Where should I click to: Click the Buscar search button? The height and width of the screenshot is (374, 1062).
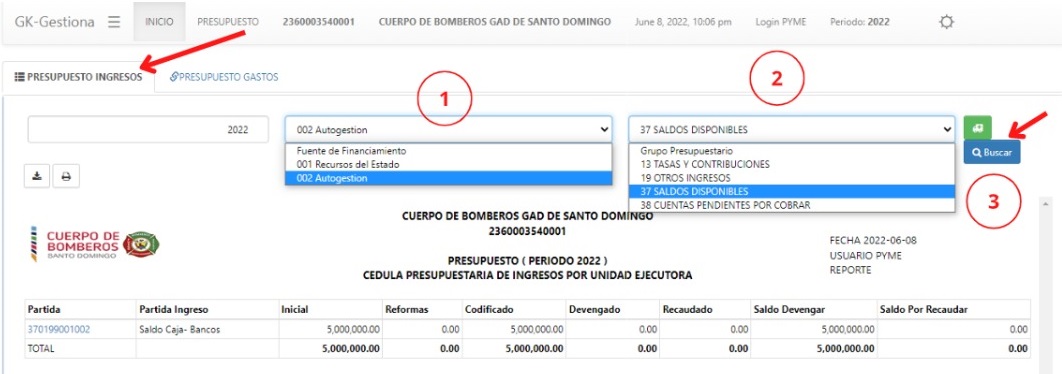992,152
